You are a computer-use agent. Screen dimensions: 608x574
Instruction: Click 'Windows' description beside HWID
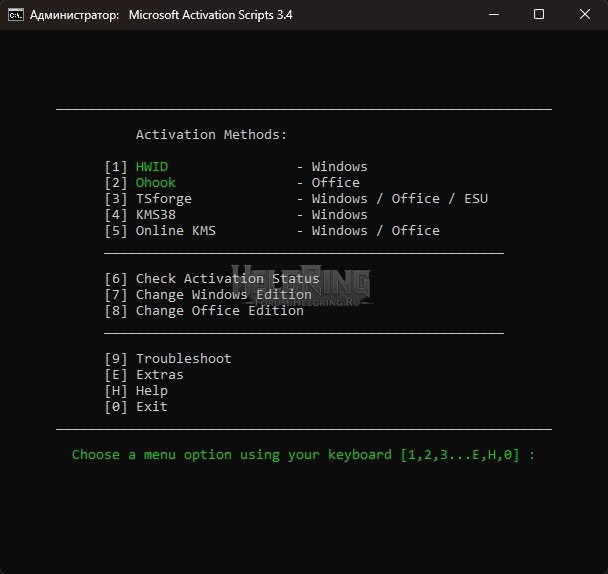tap(340, 167)
